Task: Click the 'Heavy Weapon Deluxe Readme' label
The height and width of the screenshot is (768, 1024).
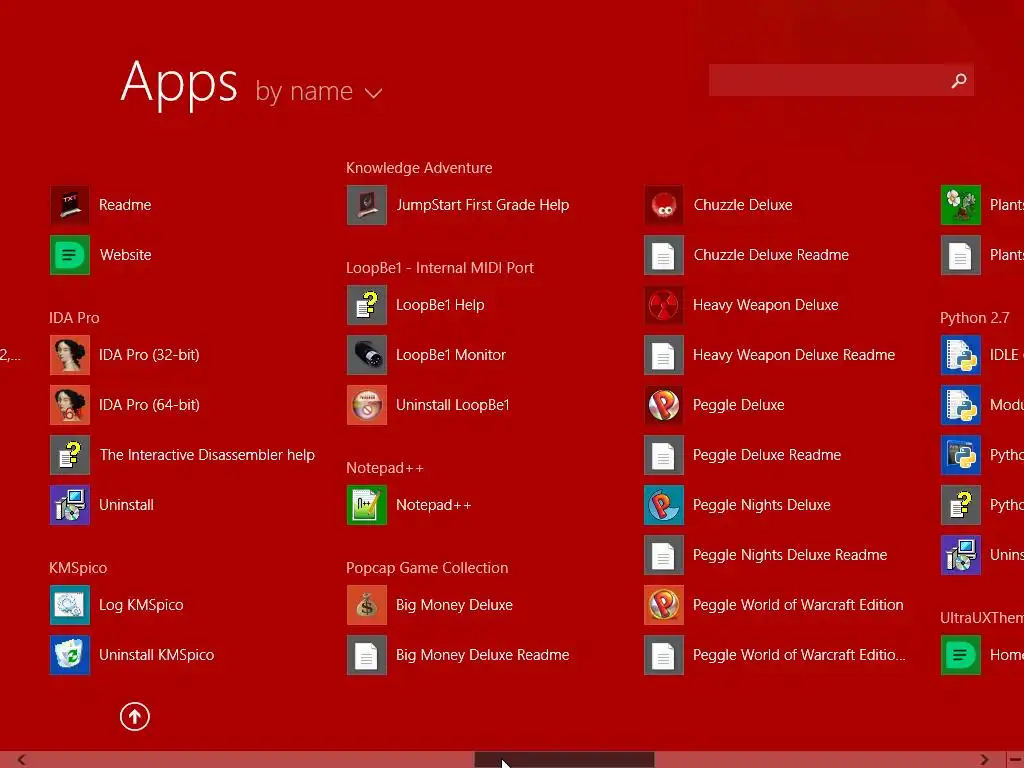Action: (793, 355)
